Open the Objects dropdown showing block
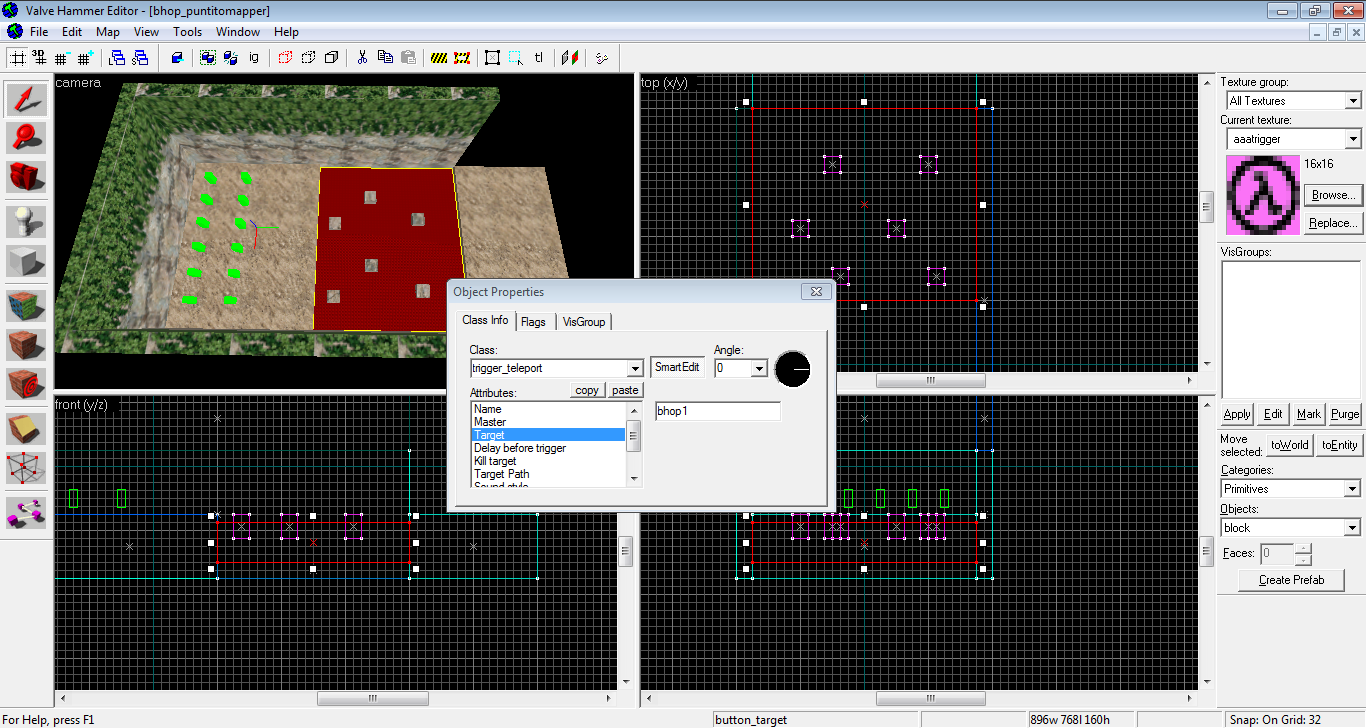 tap(1352, 528)
